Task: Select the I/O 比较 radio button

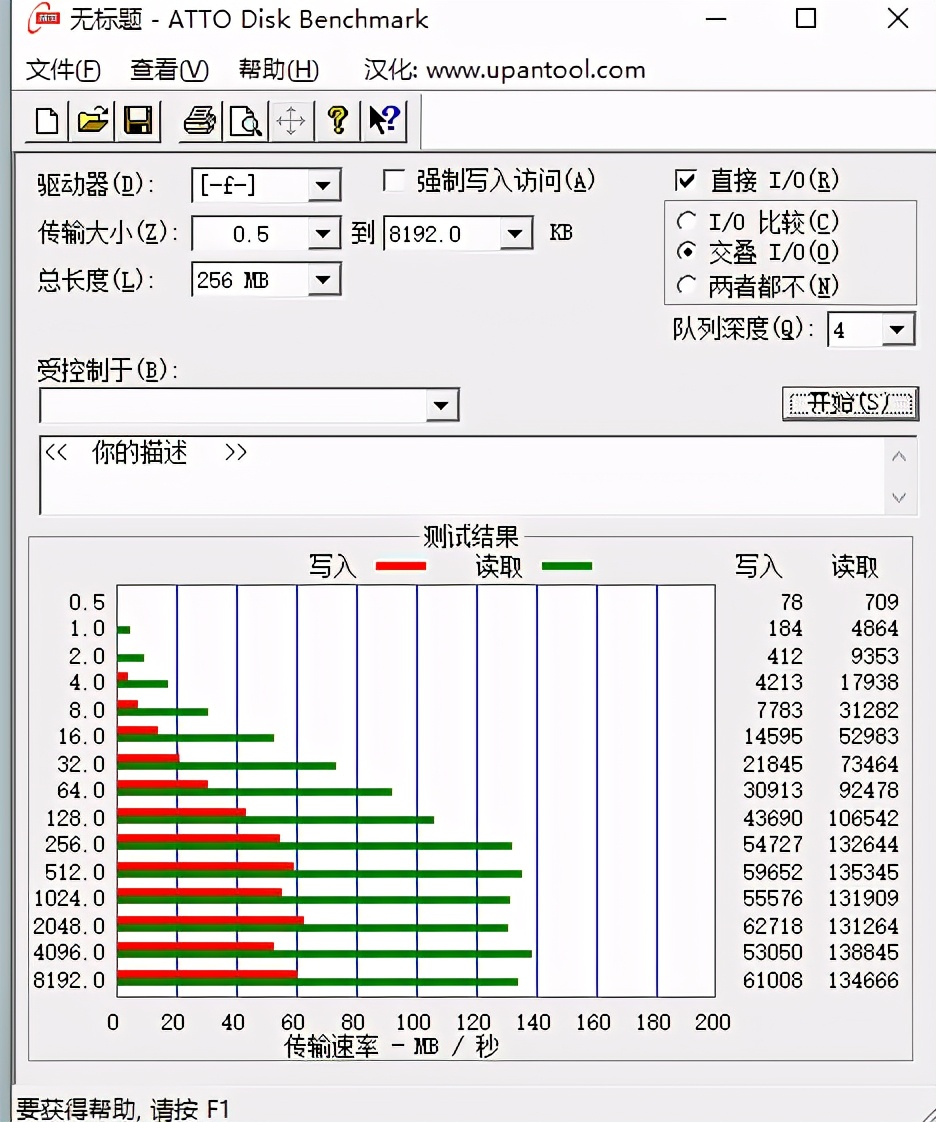Action: (x=688, y=221)
